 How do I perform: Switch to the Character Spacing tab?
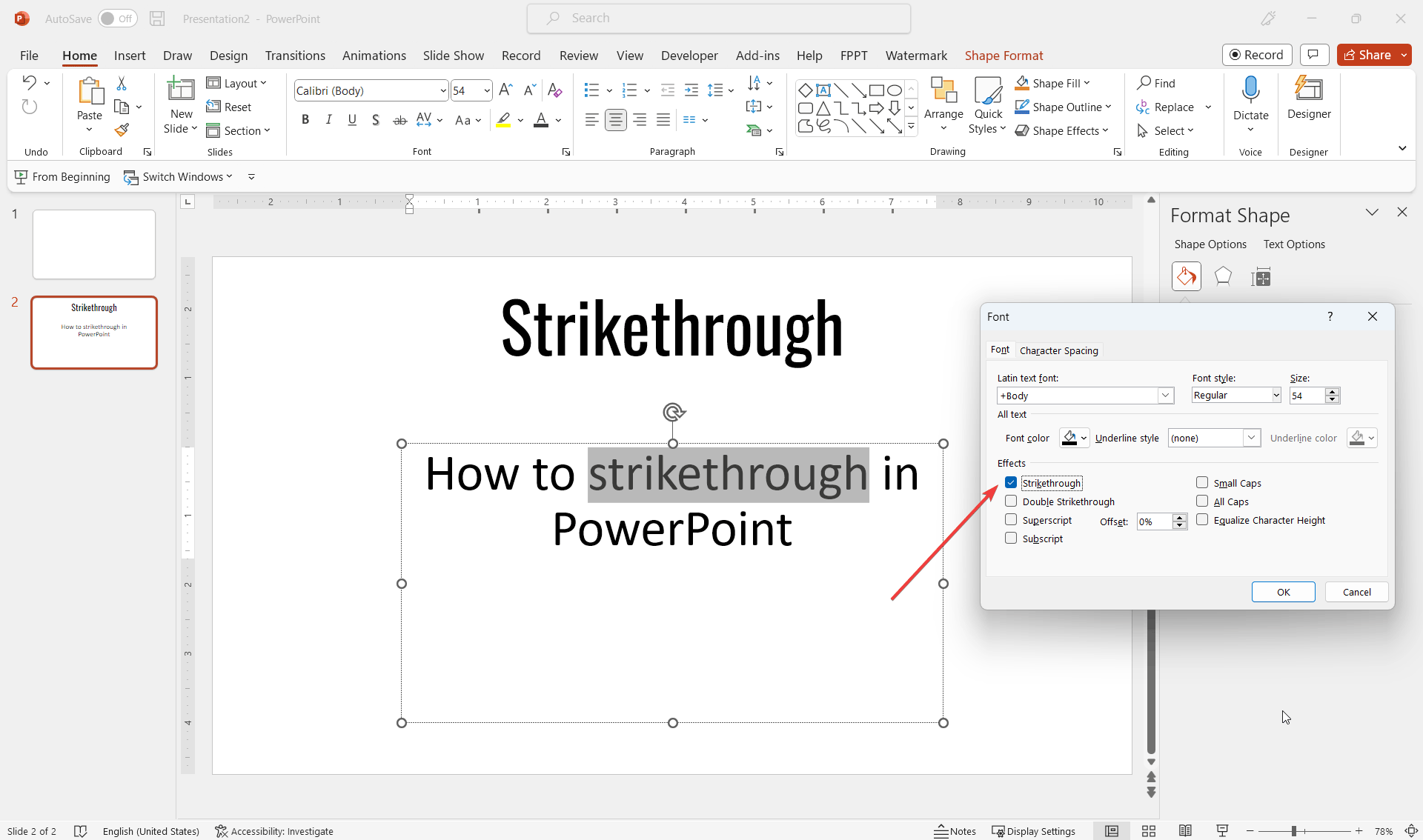click(x=1058, y=350)
